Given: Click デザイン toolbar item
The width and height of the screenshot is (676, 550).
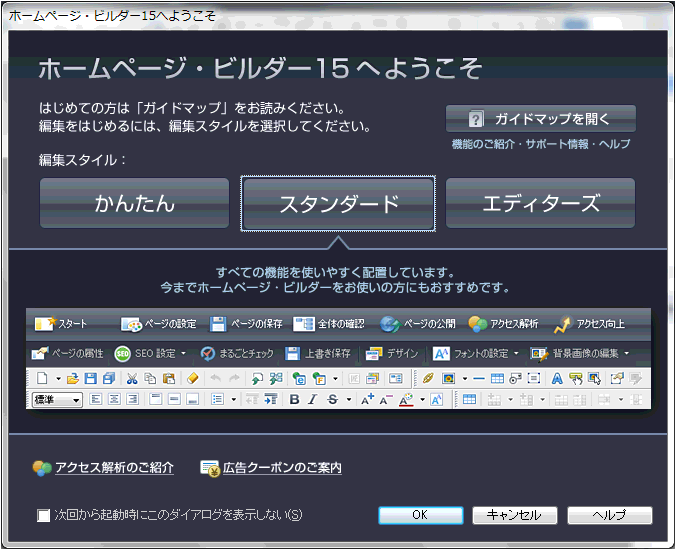Looking at the screenshot, I should pyautogui.click(x=391, y=354).
